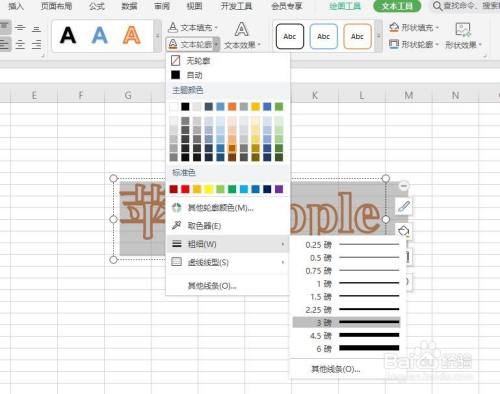
Task: Open the 会员专享 ribbon tab
Action: [x=287, y=6]
